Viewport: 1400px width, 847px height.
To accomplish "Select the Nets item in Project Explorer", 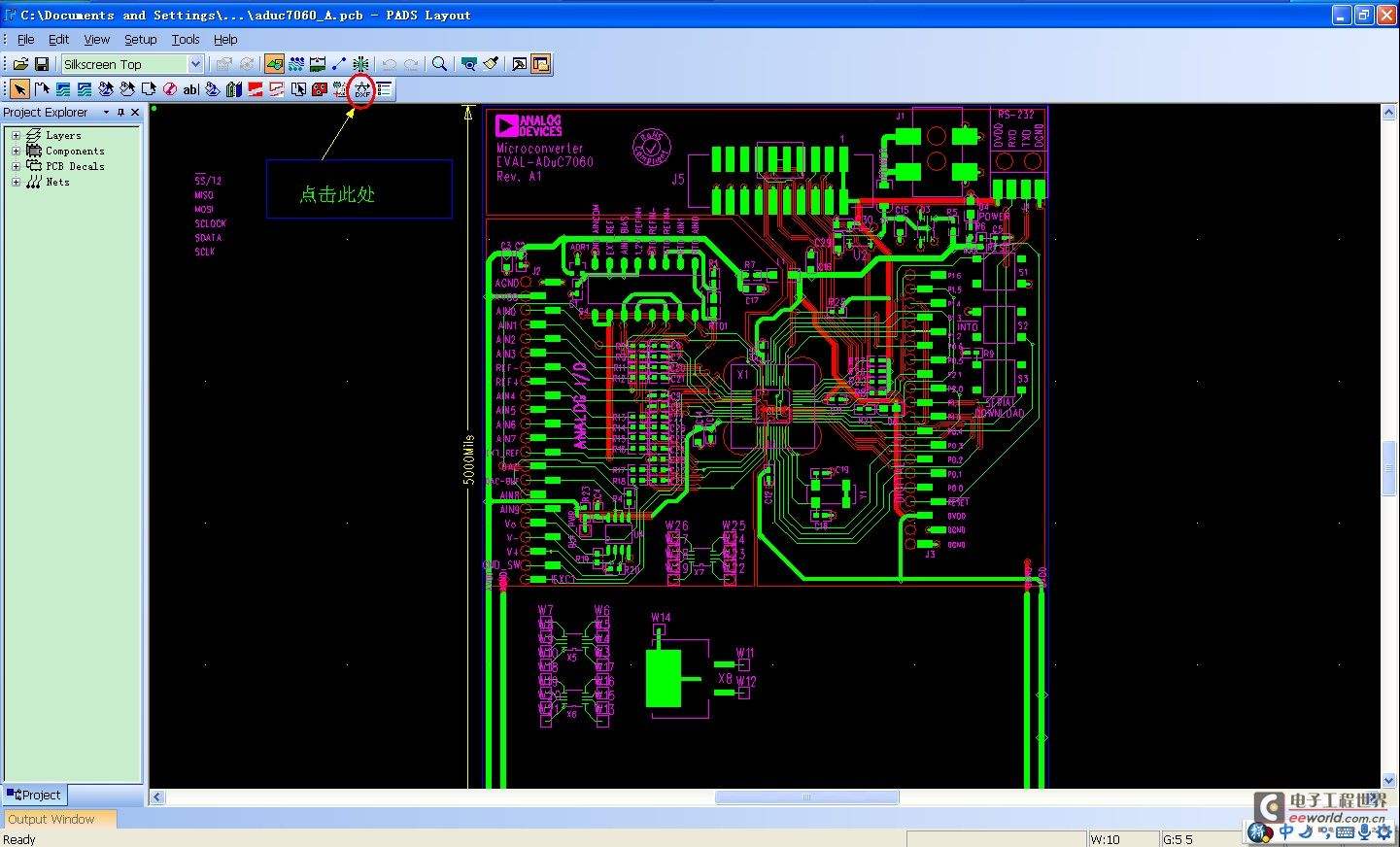I will tap(57, 182).
